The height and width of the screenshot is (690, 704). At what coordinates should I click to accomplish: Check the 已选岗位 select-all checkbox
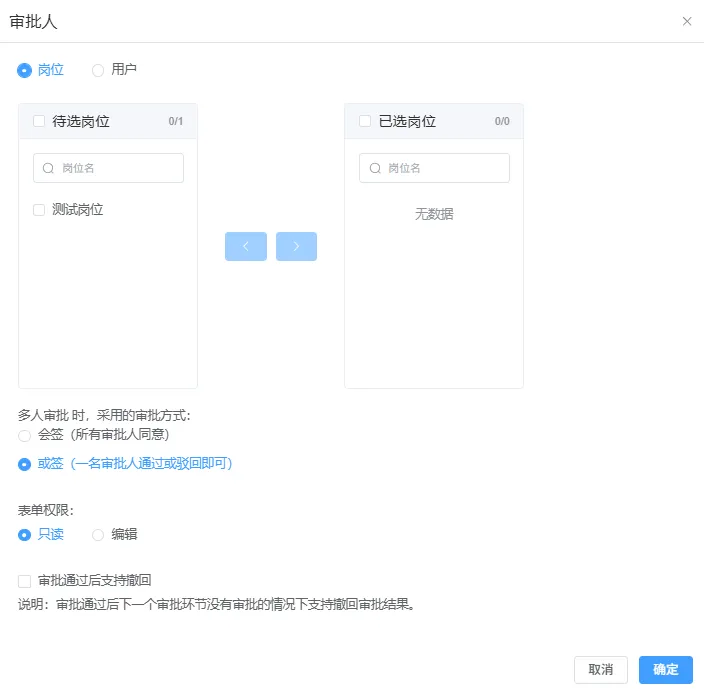(x=365, y=121)
